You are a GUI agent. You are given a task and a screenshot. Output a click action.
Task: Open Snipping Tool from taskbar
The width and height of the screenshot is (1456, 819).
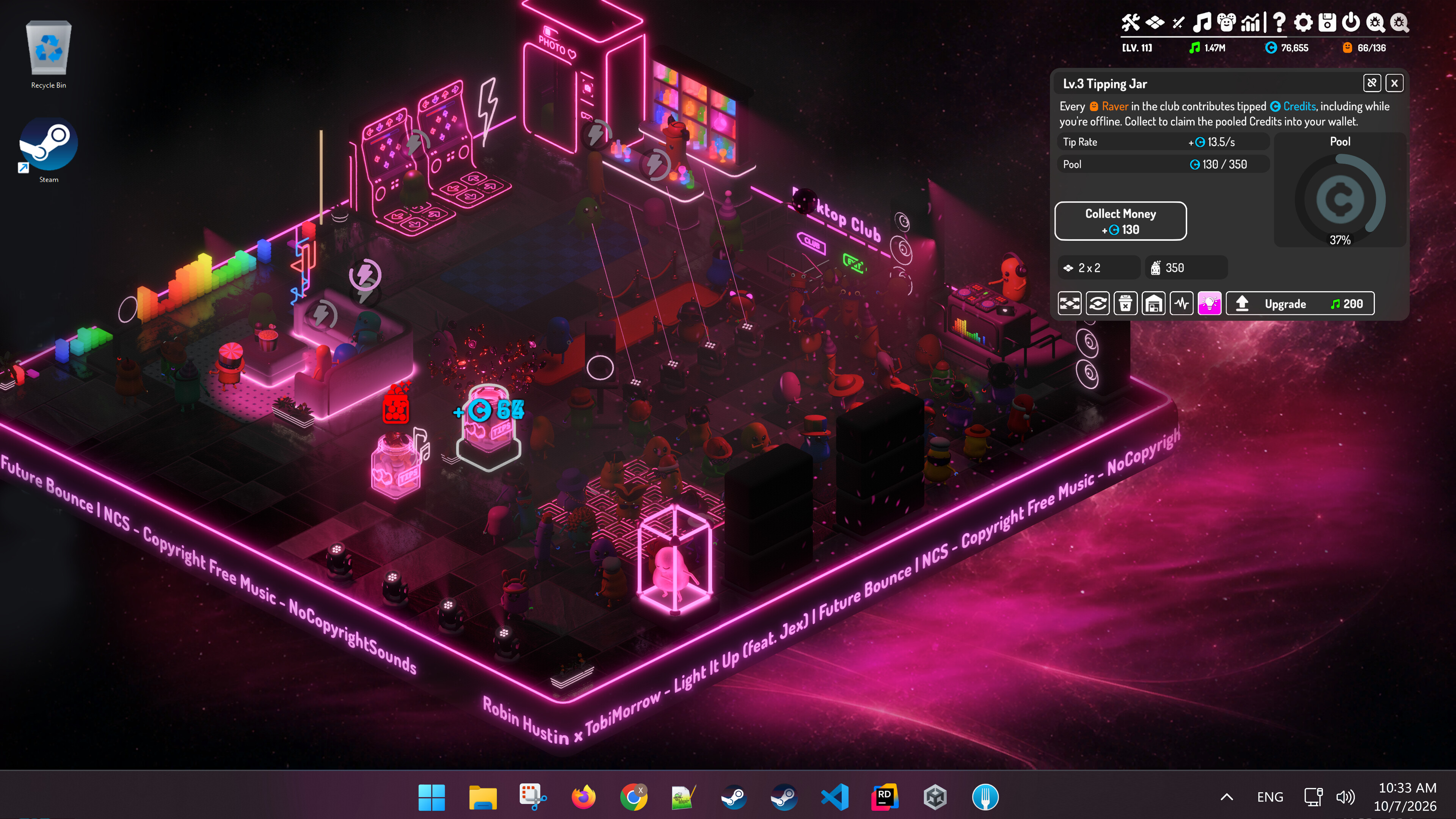[532, 797]
